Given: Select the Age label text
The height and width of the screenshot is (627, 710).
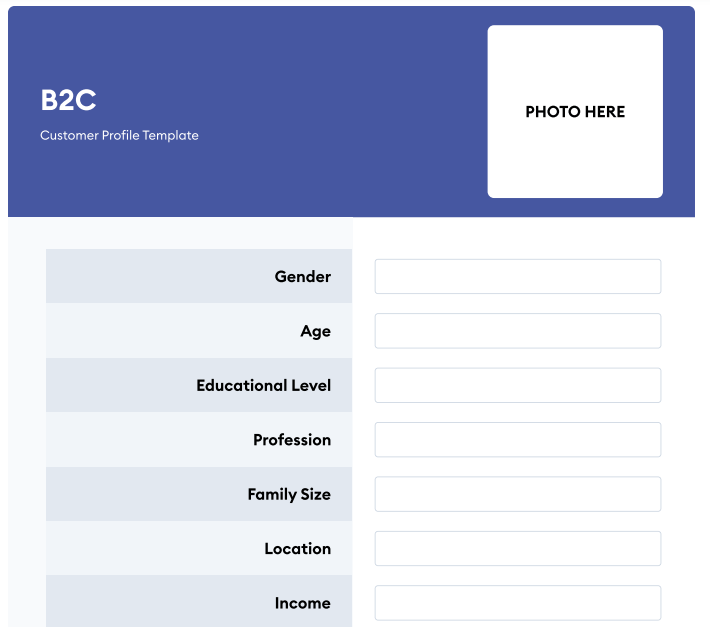Looking at the screenshot, I should [315, 332].
